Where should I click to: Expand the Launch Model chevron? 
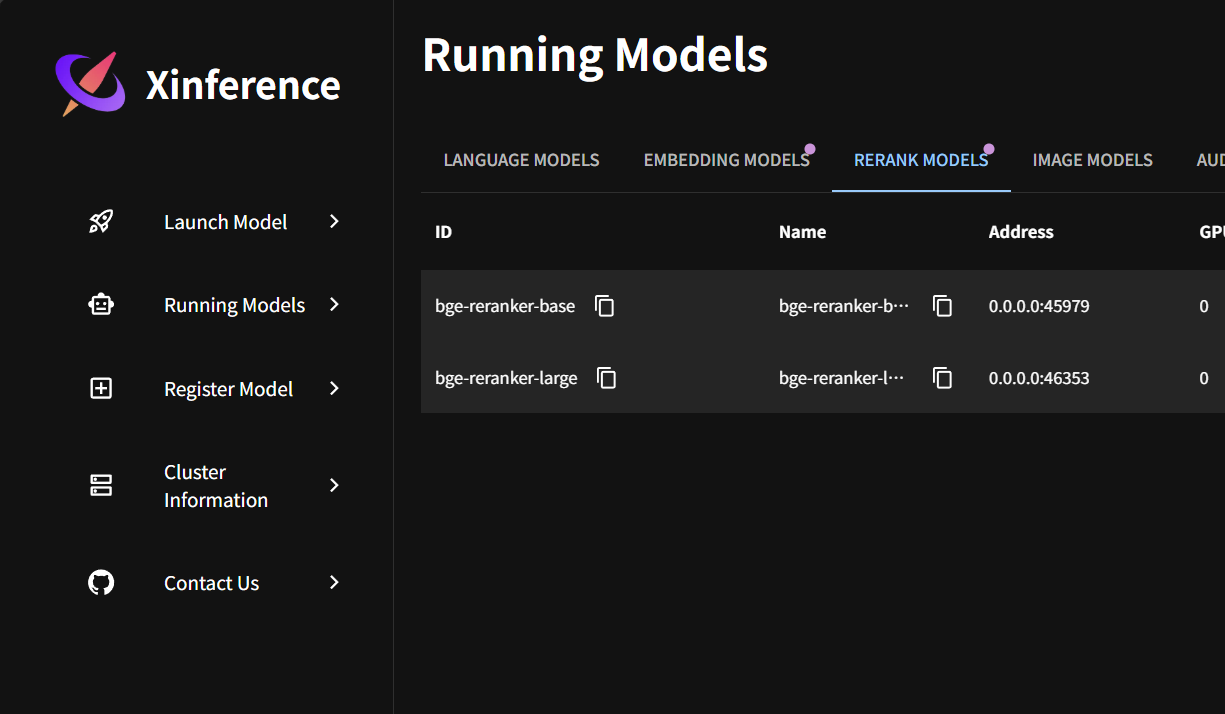pos(334,222)
